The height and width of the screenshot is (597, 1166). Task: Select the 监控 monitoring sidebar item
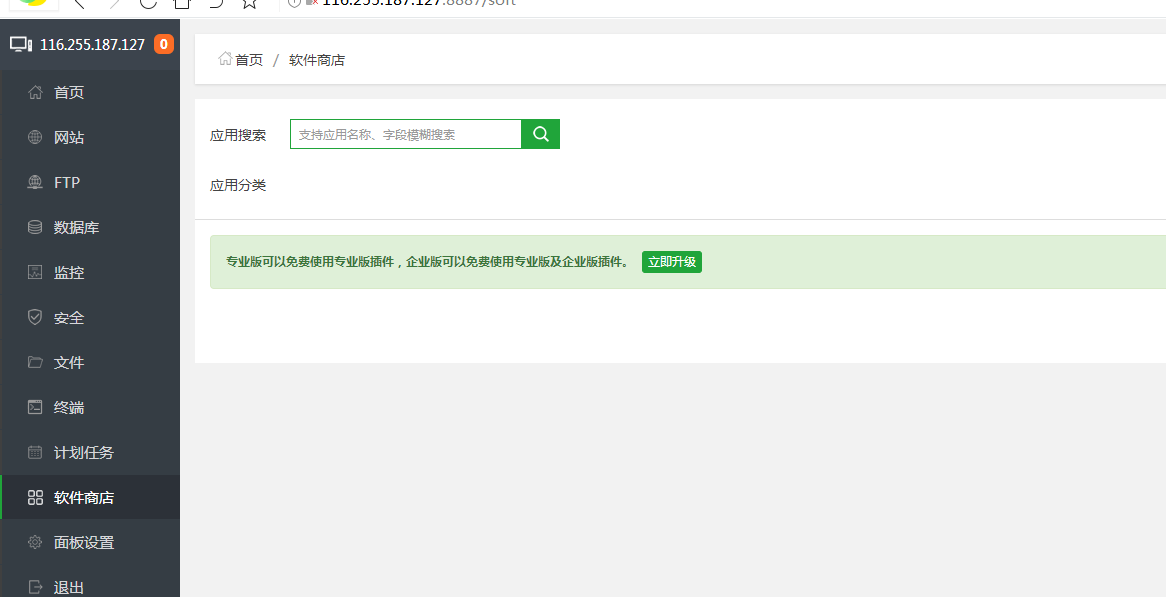68,273
